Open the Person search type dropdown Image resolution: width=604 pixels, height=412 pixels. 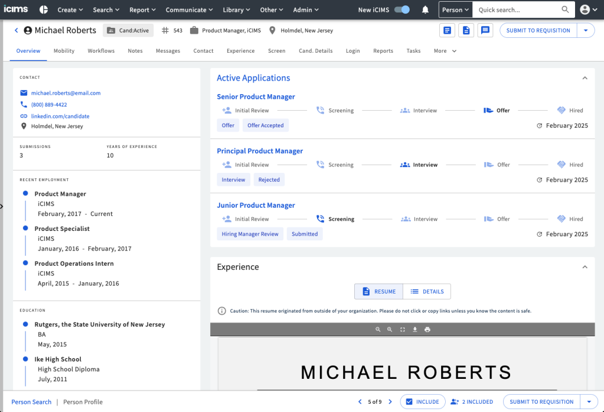tap(455, 10)
